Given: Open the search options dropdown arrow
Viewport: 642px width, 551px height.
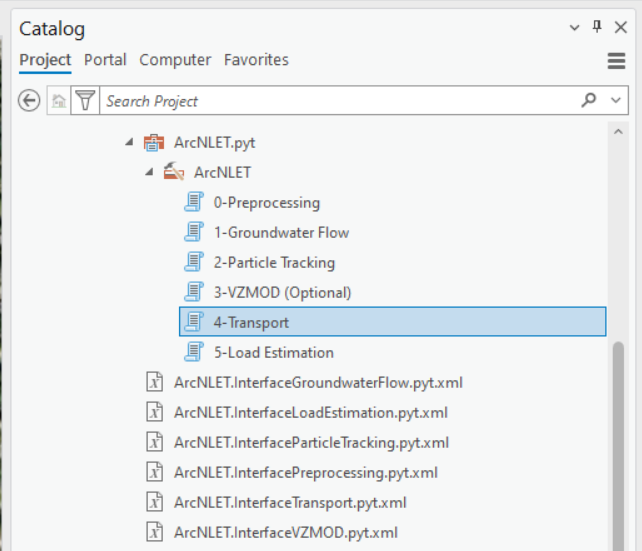Looking at the screenshot, I should coord(616,100).
